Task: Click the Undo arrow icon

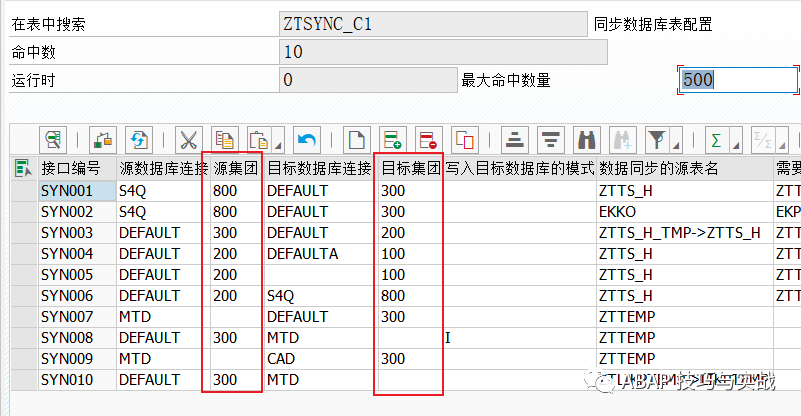Action: point(307,140)
